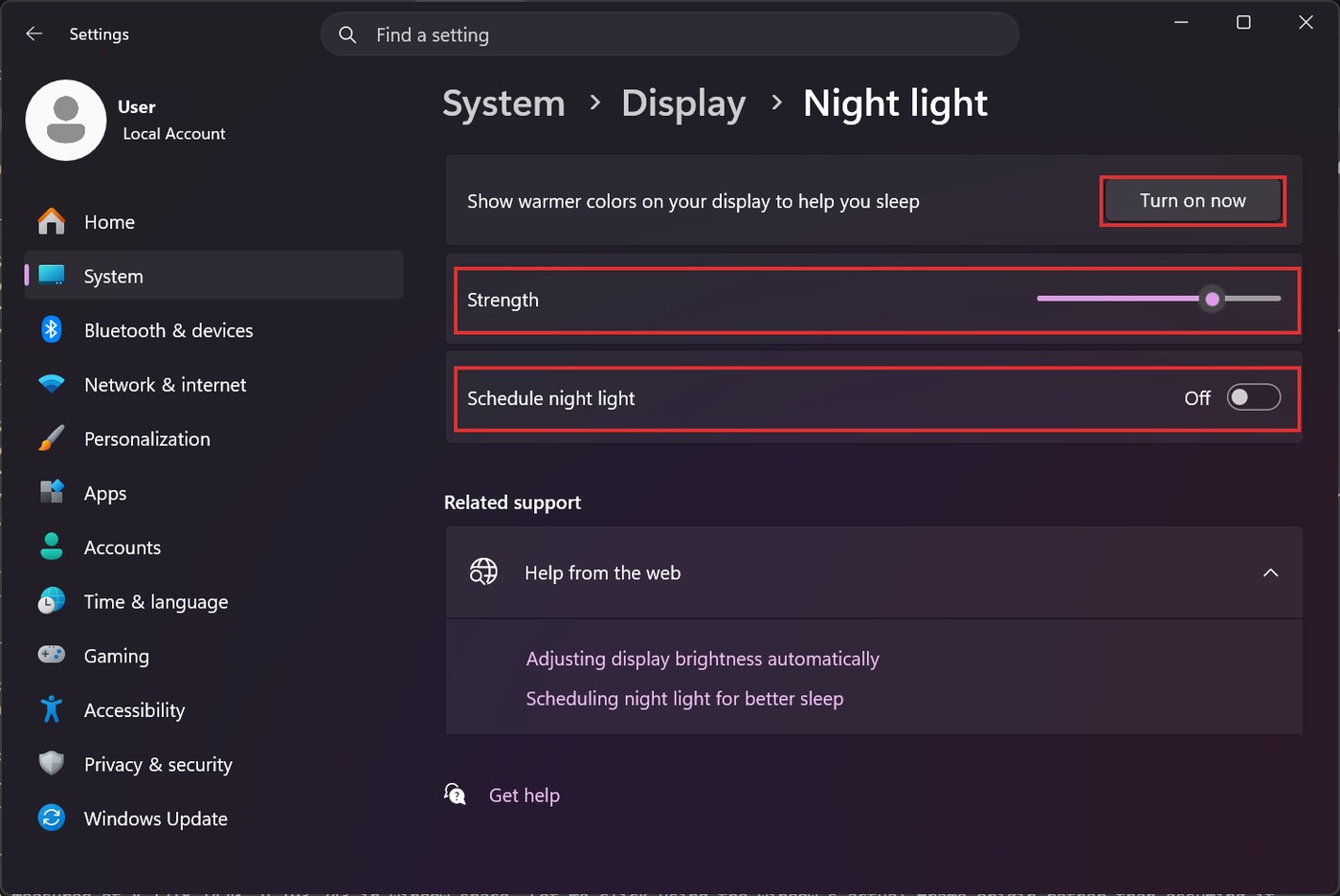This screenshot has width=1340, height=896.
Task: Open Bluetooth & devices settings
Action: pos(213,330)
